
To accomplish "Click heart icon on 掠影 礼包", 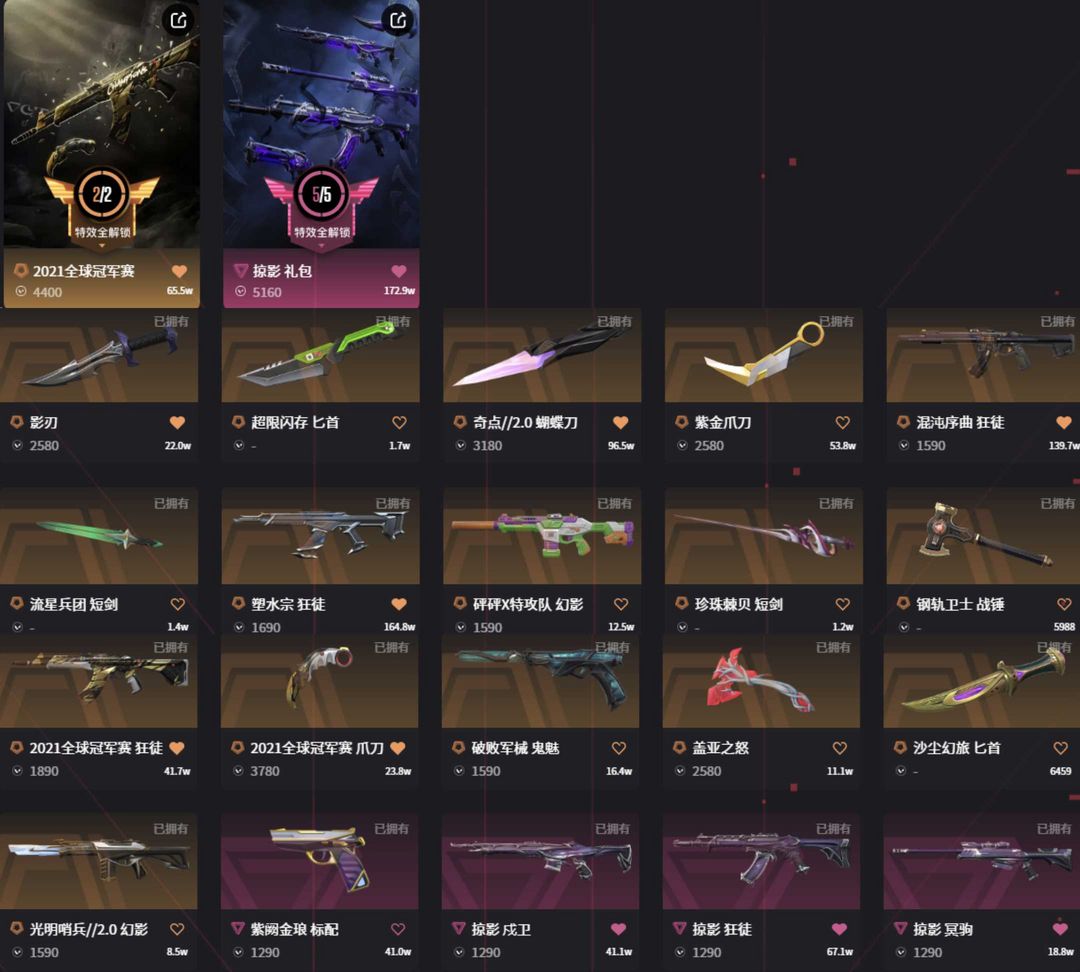I will click(399, 271).
